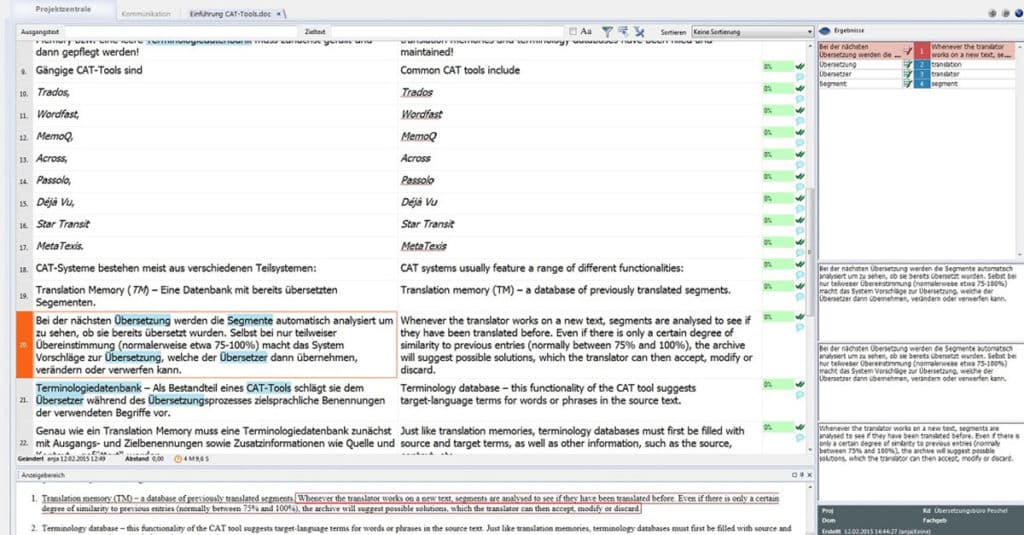Click the status checkmark of the MetaTexis segment
Viewport: 1024px width, 535px height.
(x=800, y=242)
